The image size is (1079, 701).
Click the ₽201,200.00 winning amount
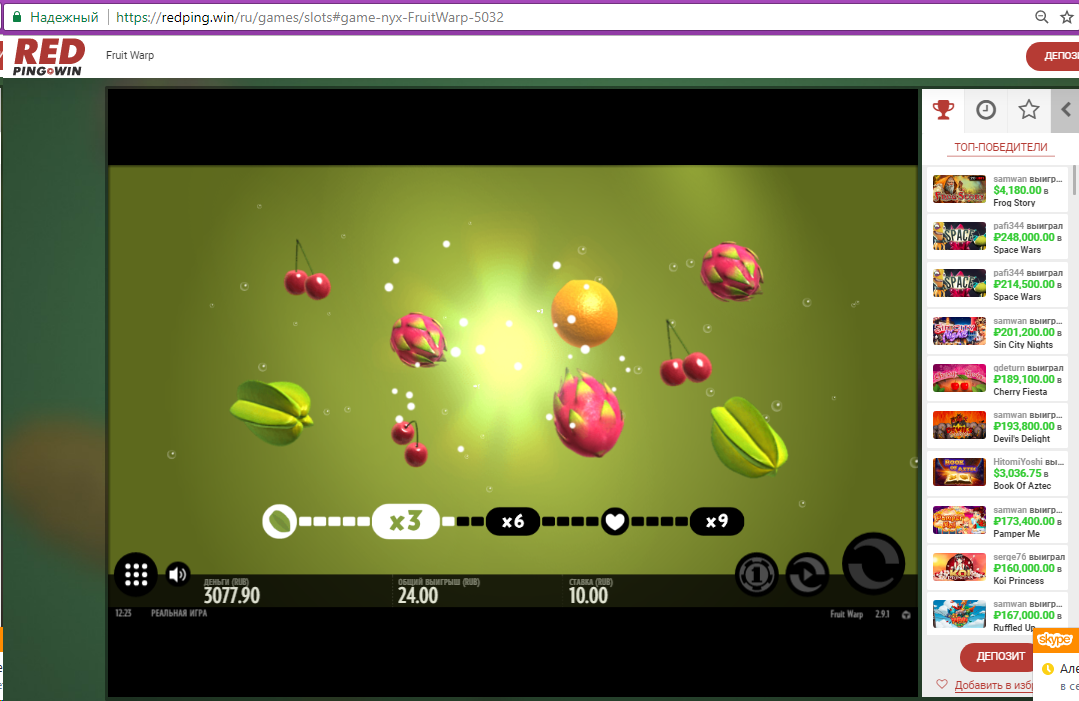pos(1024,332)
